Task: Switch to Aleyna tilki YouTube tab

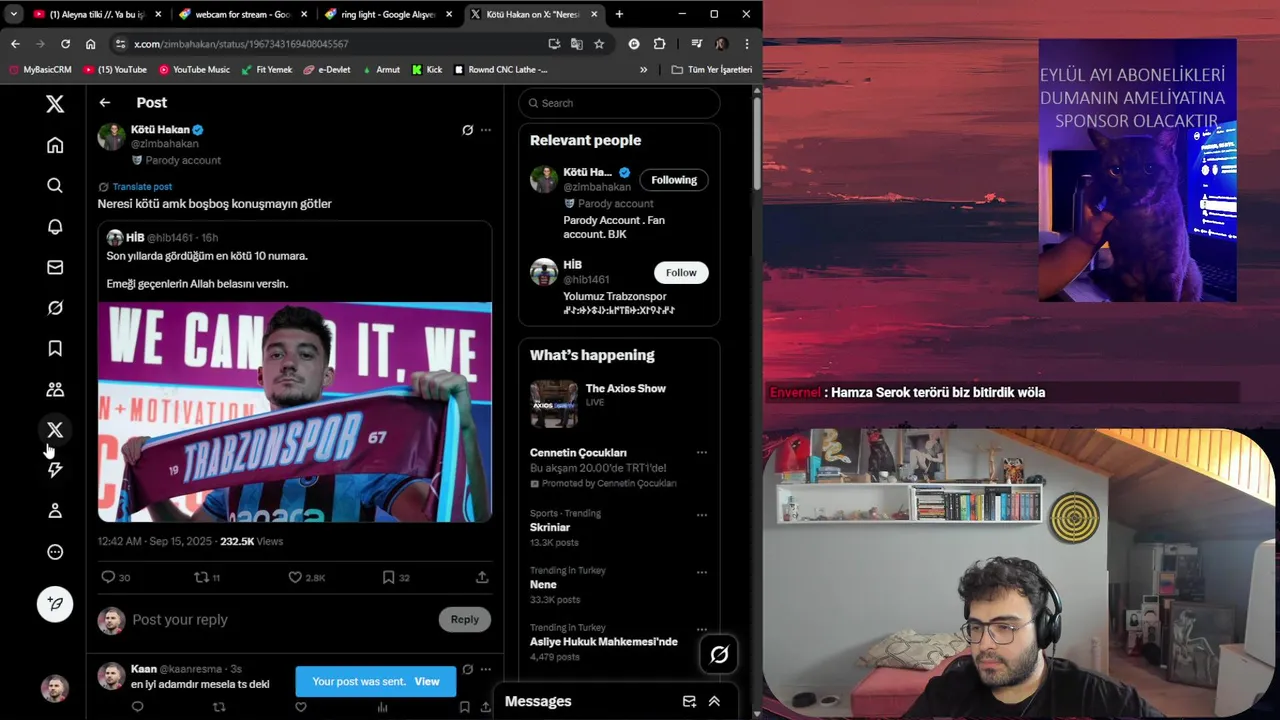Action: (96, 14)
